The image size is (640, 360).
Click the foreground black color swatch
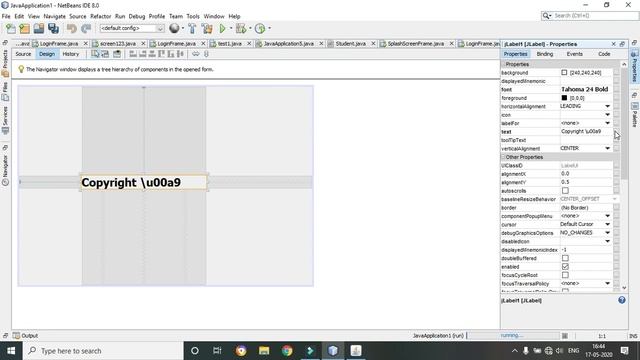tap(564, 98)
